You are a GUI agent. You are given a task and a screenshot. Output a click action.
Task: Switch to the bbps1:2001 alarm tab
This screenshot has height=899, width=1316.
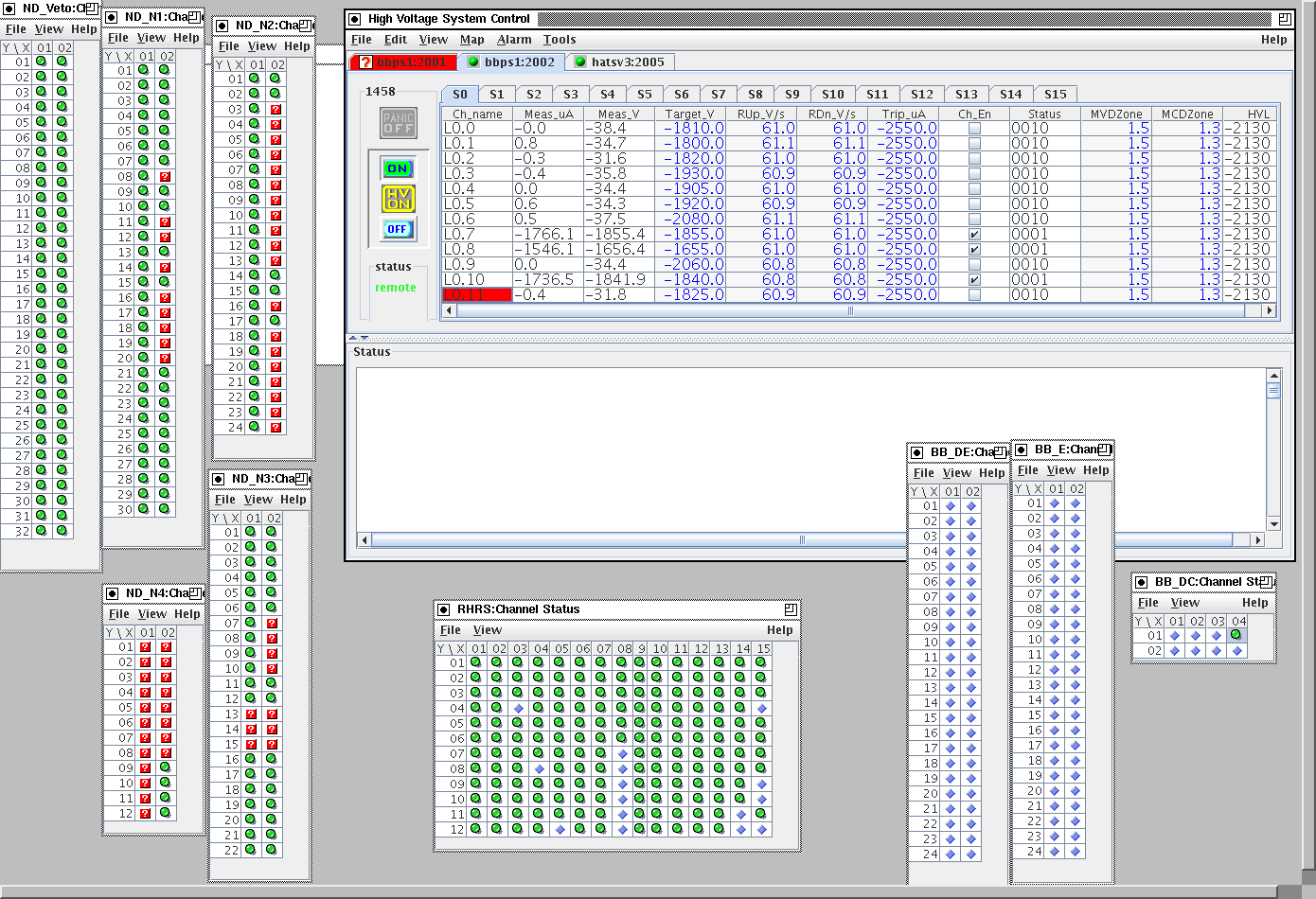coord(403,62)
